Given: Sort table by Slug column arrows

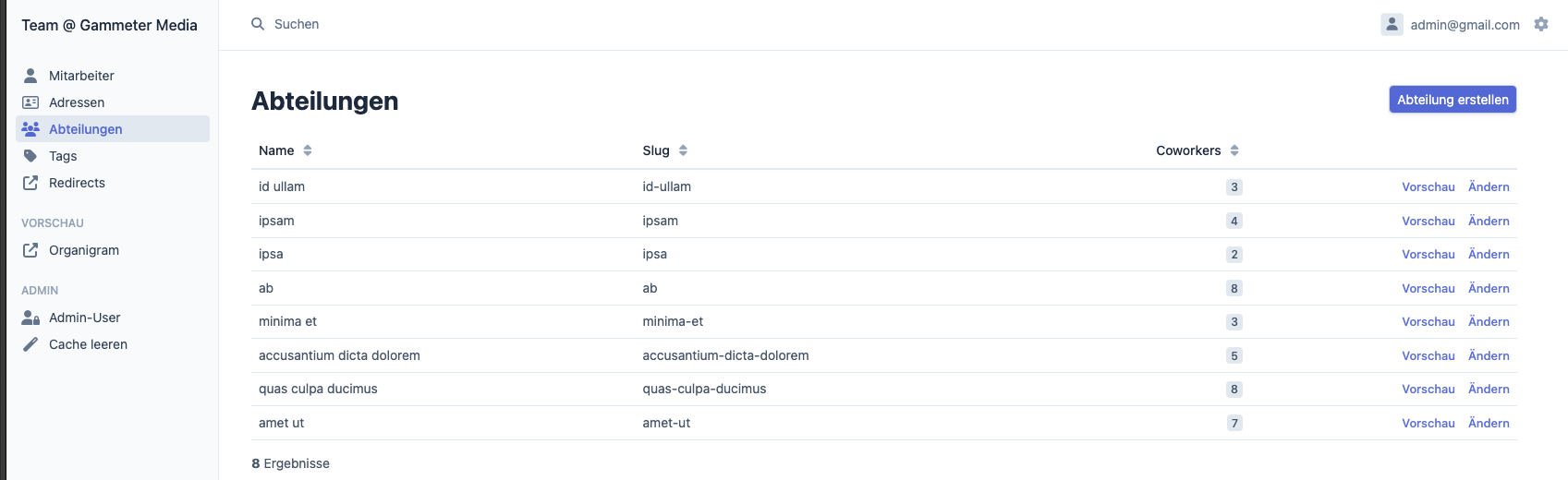Looking at the screenshot, I should [683, 150].
